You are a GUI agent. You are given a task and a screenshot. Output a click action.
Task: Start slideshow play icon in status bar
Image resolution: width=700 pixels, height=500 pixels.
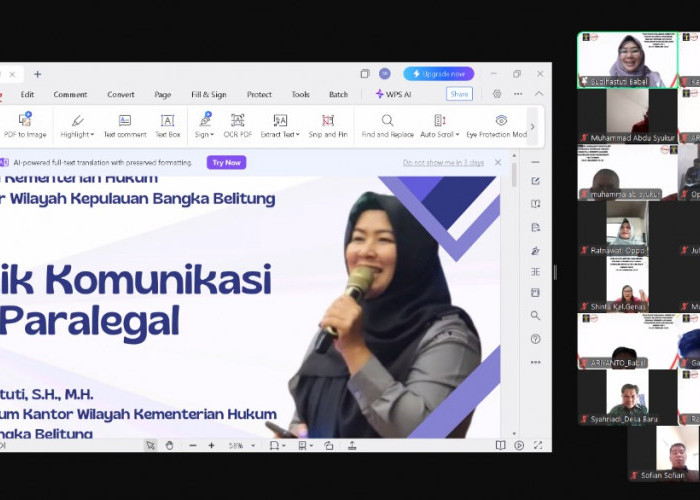(x=519, y=445)
